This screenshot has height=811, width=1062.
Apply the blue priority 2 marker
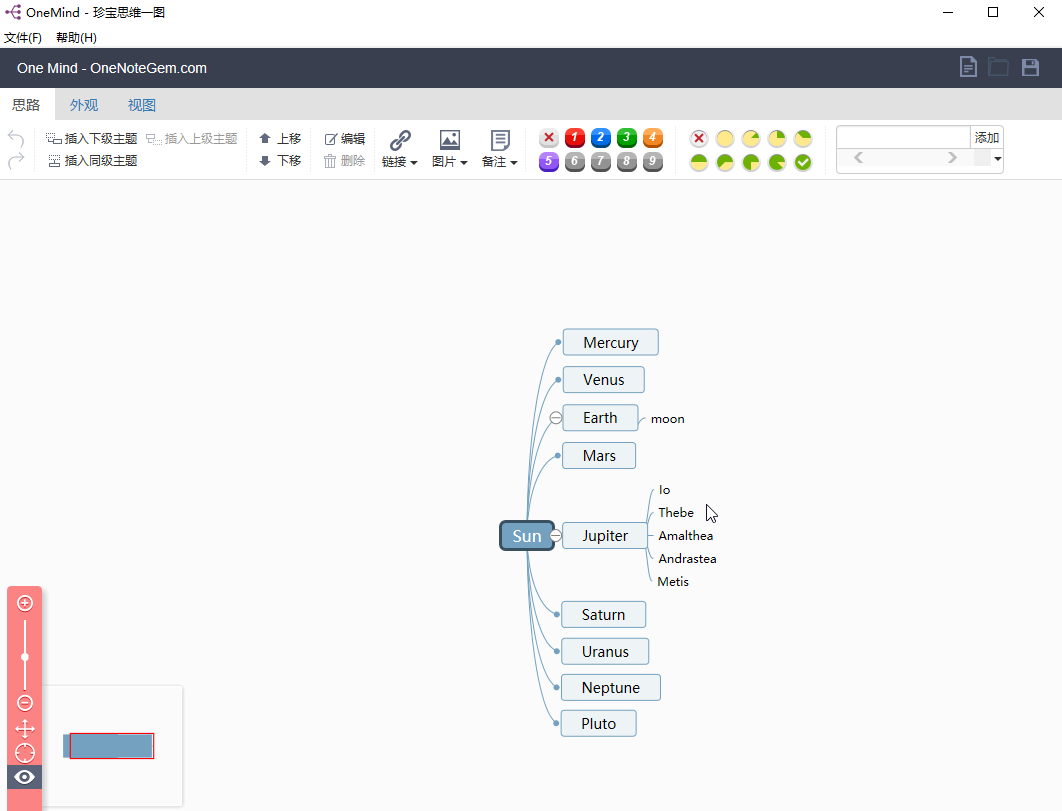600,138
